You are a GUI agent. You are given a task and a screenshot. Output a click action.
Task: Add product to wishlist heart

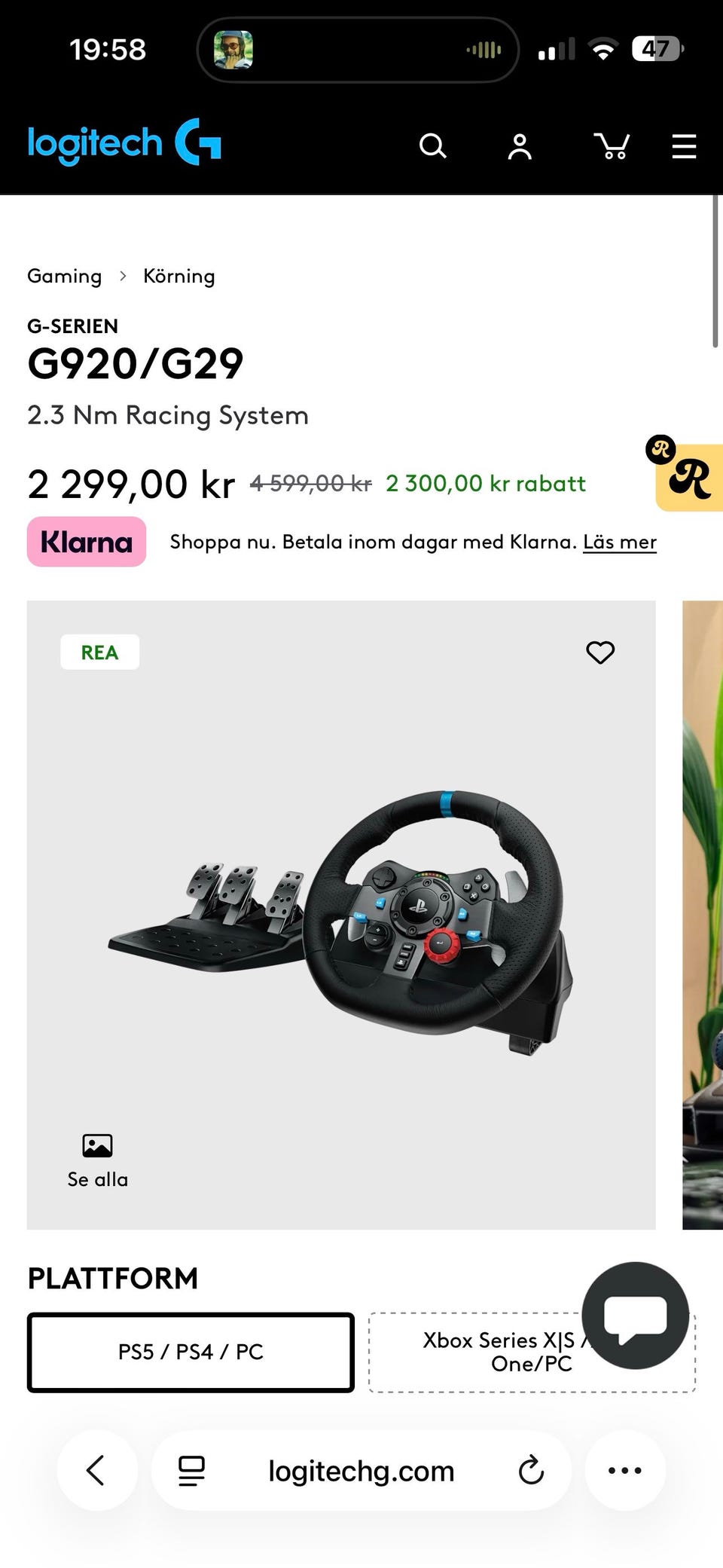600,653
